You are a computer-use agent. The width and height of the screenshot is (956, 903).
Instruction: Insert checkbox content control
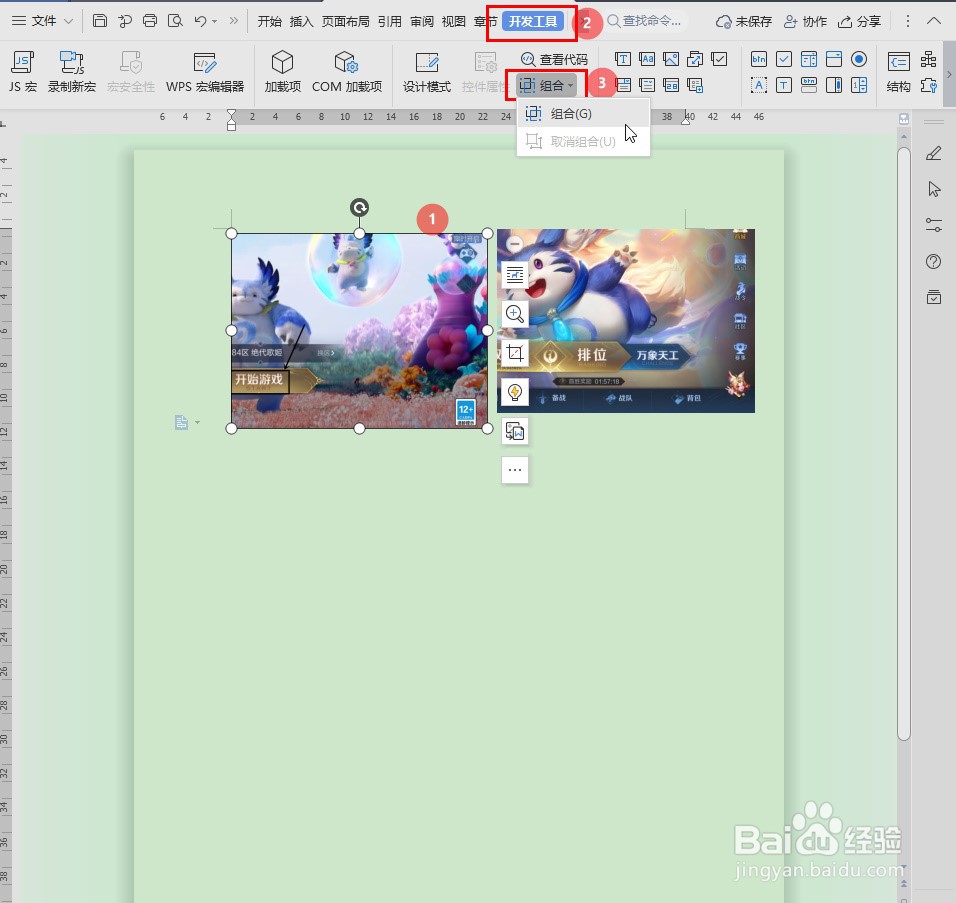pos(719,59)
